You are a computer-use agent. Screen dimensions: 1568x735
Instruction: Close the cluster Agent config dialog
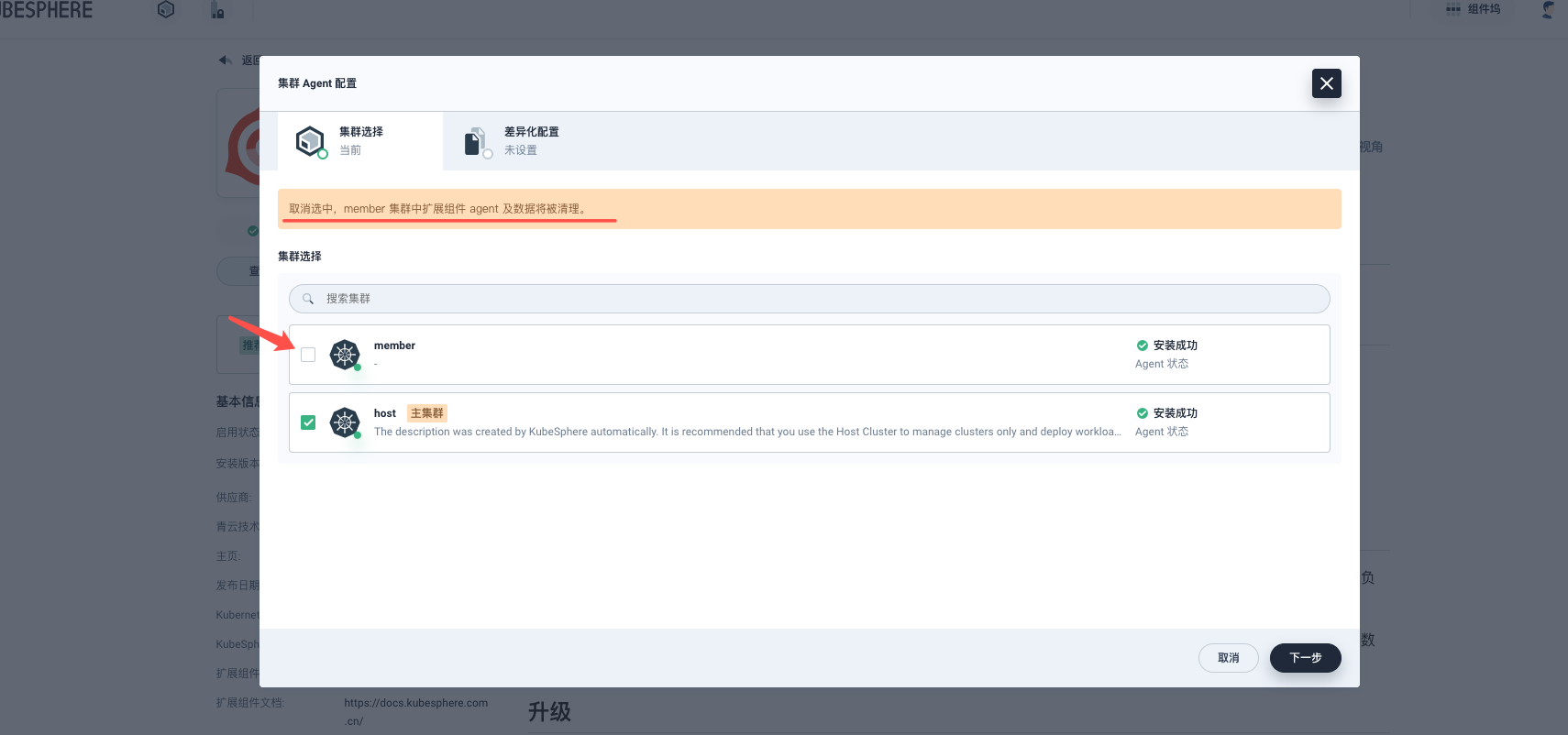click(x=1326, y=83)
